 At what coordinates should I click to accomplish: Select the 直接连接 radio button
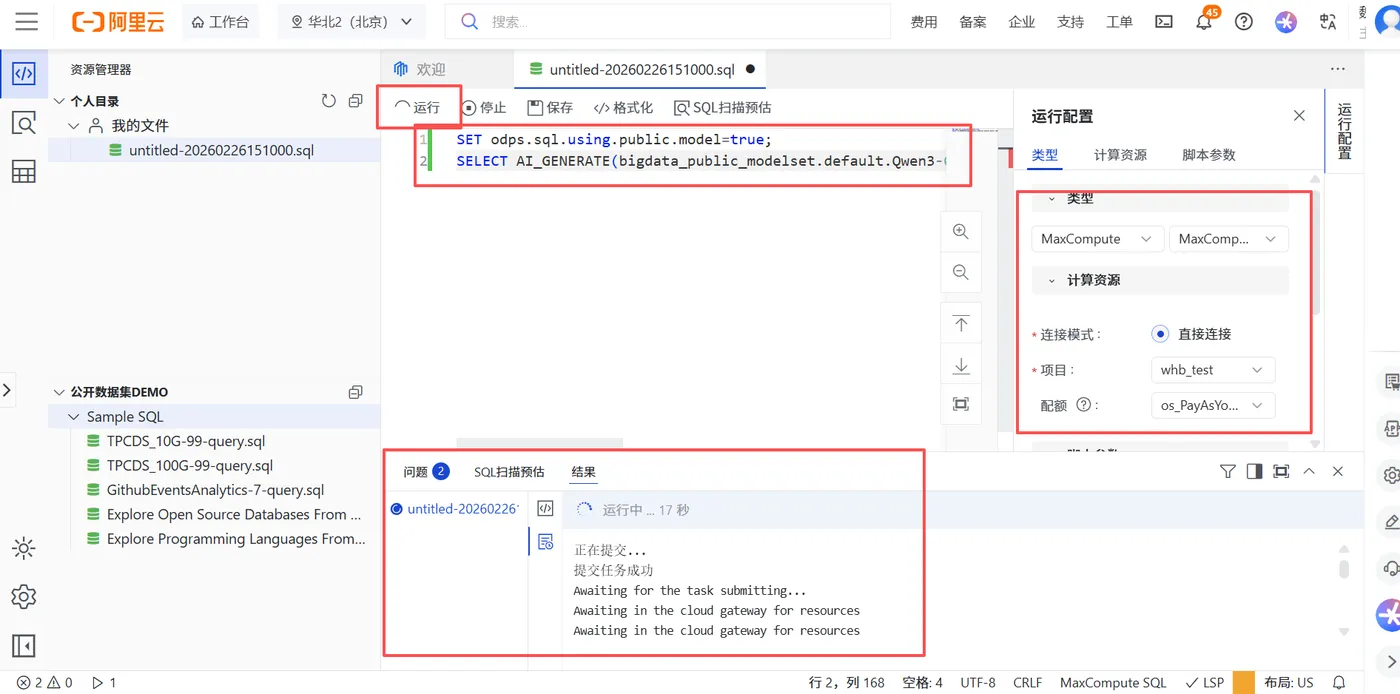(1160, 334)
